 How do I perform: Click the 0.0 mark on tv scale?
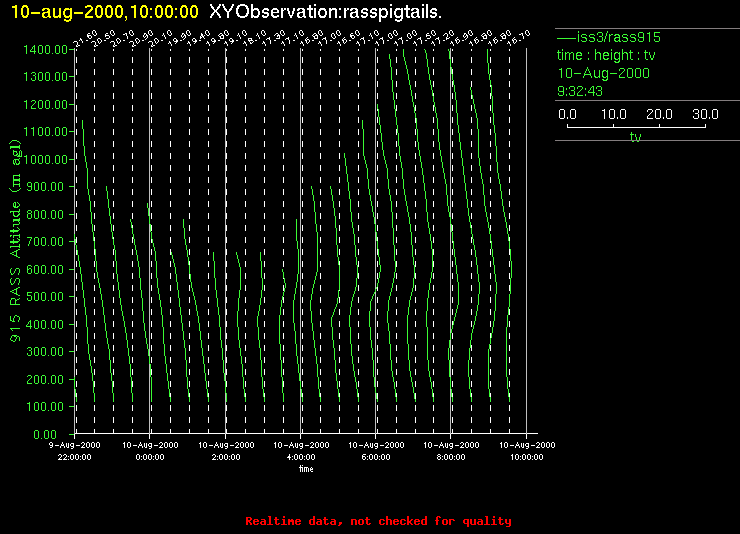pyautogui.click(x=567, y=115)
